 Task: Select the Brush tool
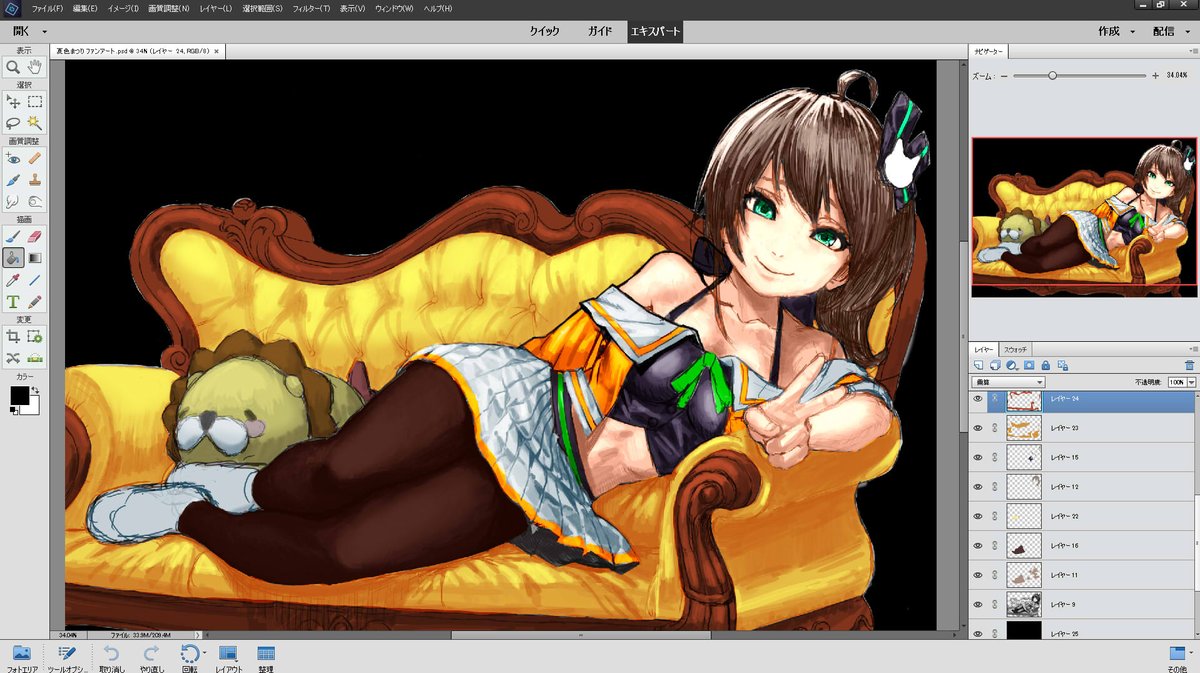pos(13,236)
